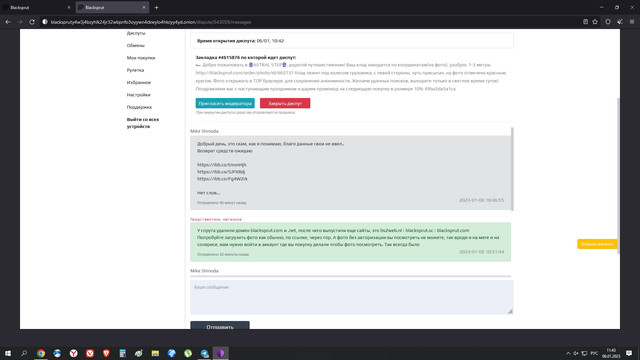640x360 pixels.
Task: Close the active second Blacksprut tab
Action: pyautogui.click(x=144, y=7)
